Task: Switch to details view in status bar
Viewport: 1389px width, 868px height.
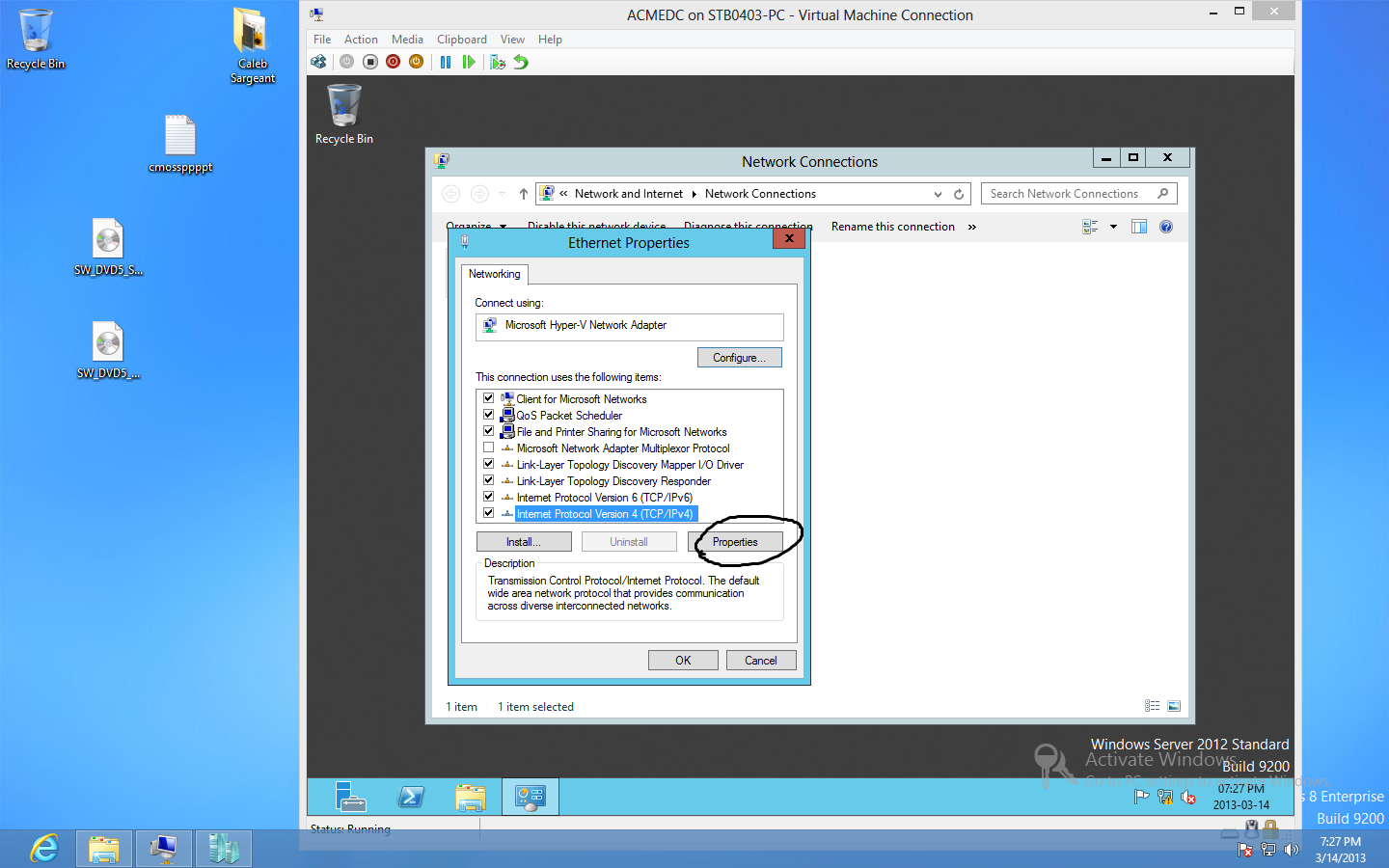Action: point(1153,706)
